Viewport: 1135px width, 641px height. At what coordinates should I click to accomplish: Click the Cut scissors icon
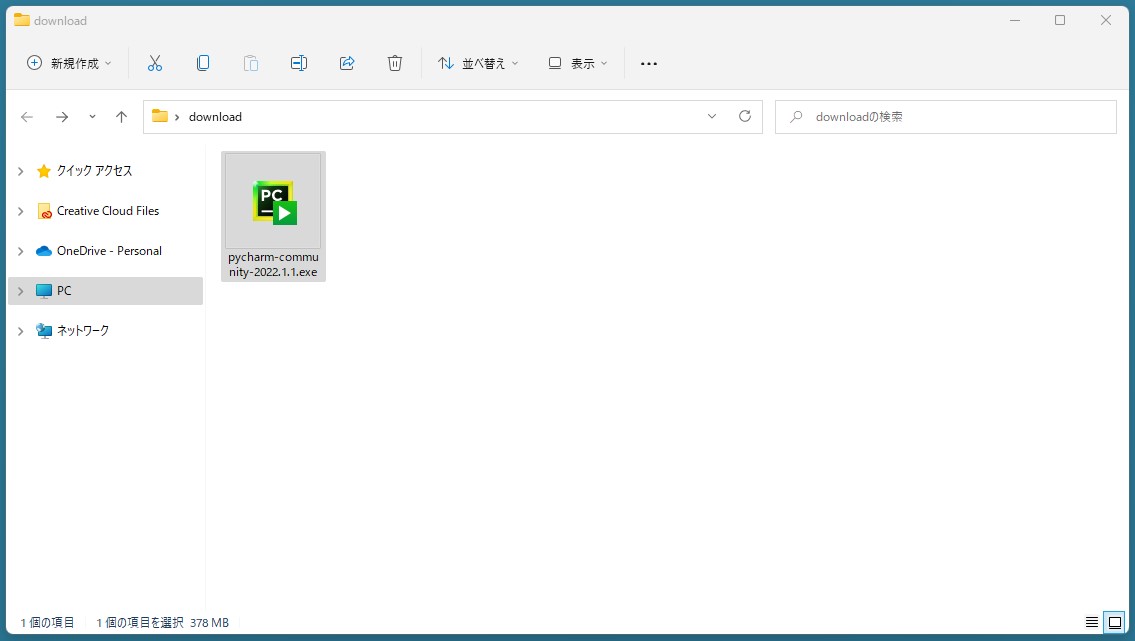155,64
